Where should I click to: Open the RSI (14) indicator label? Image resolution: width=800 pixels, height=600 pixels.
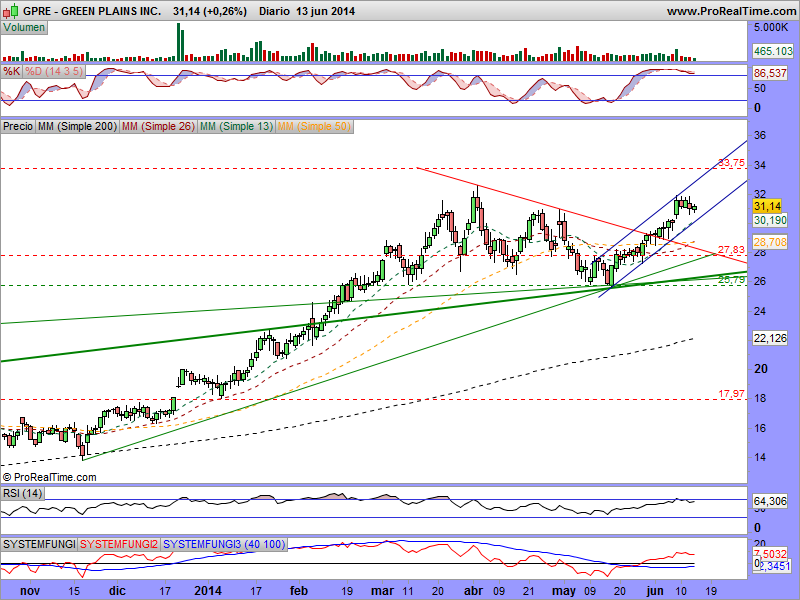tap(22, 493)
